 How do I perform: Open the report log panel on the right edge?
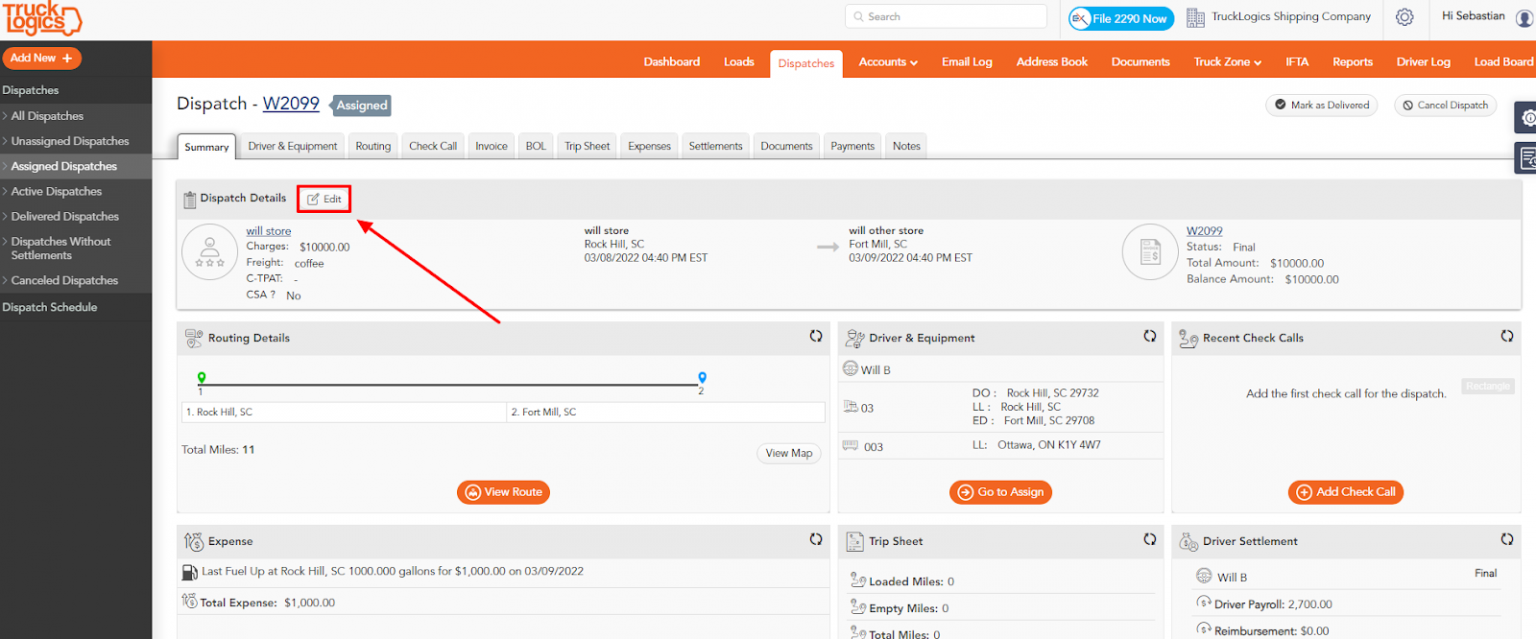point(1528,158)
